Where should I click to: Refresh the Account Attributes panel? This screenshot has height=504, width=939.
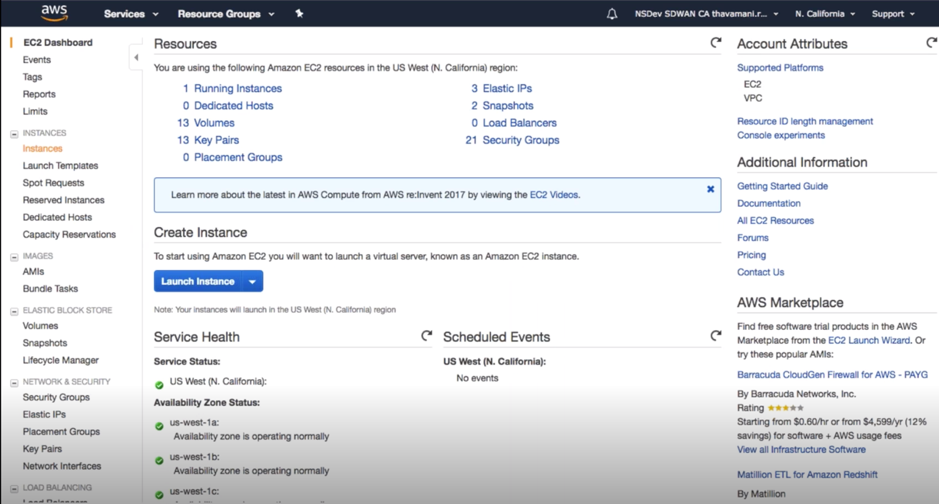[x=931, y=42]
